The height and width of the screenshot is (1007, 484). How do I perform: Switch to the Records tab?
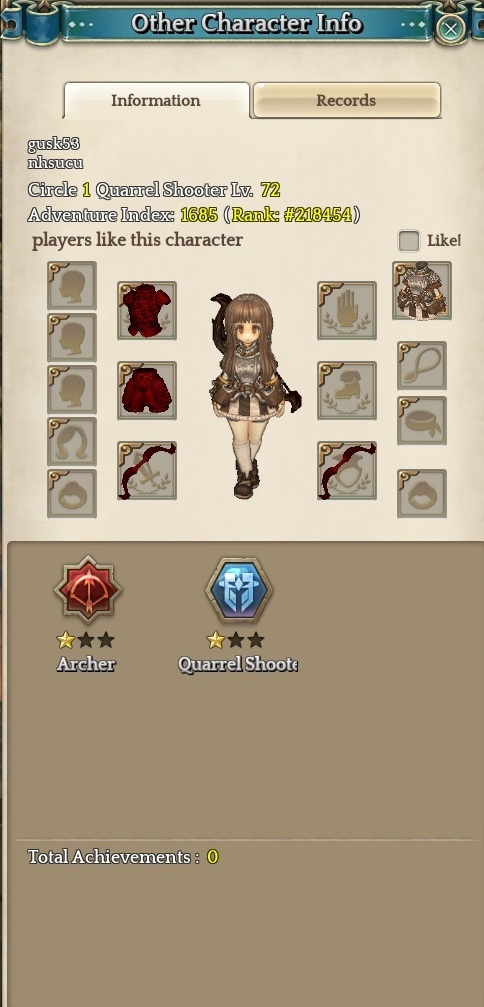coord(347,100)
